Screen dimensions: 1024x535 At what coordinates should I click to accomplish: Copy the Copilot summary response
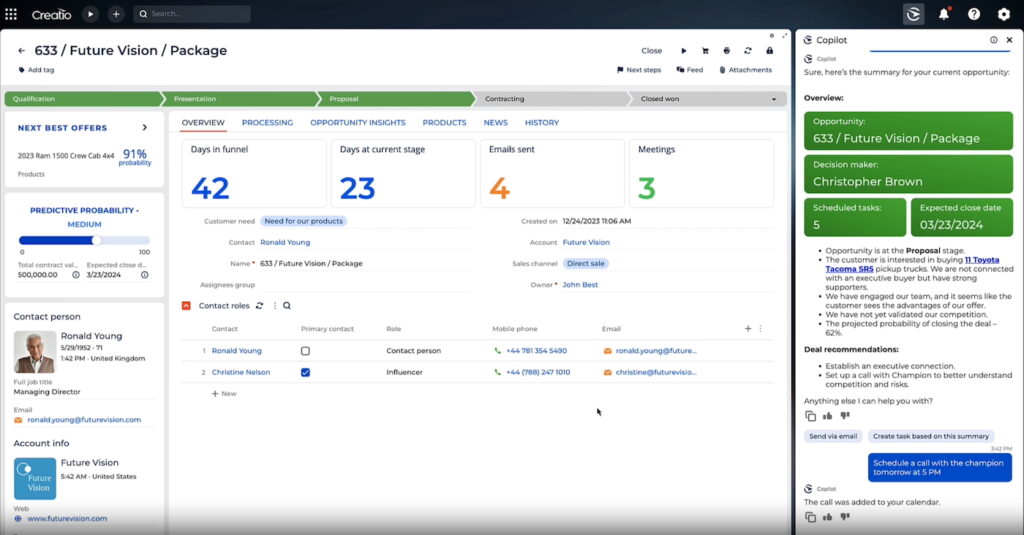(810, 416)
